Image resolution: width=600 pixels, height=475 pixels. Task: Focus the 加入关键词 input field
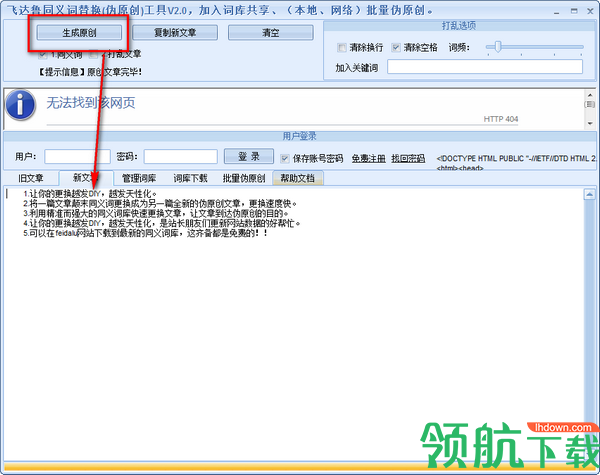[x=485, y=67]
